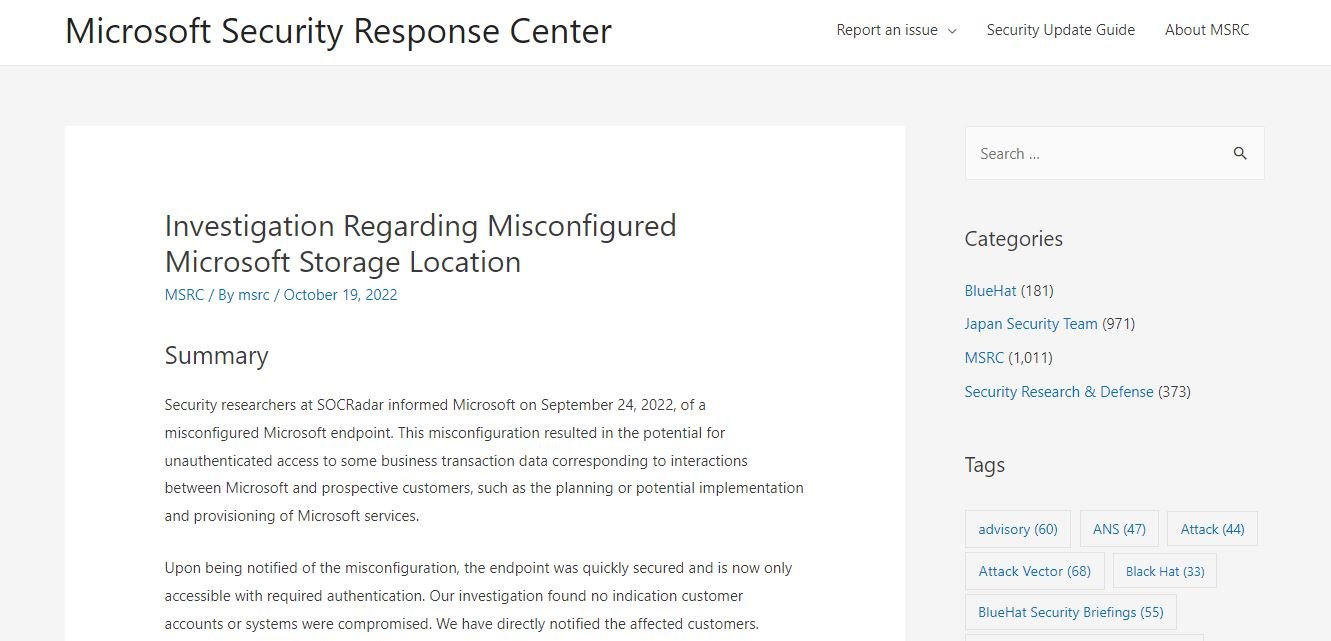Select the Attack (44) tag
The image size is (1331, 641).
click(1212, 529)
